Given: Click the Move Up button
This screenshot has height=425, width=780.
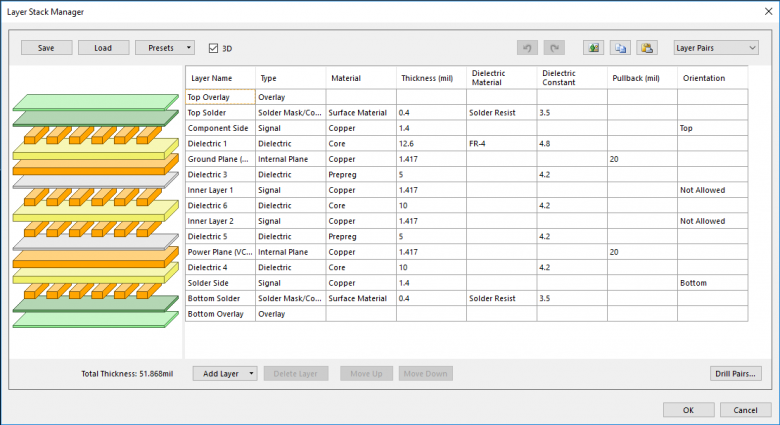Looking at the screenshot, I should point(366,373).
